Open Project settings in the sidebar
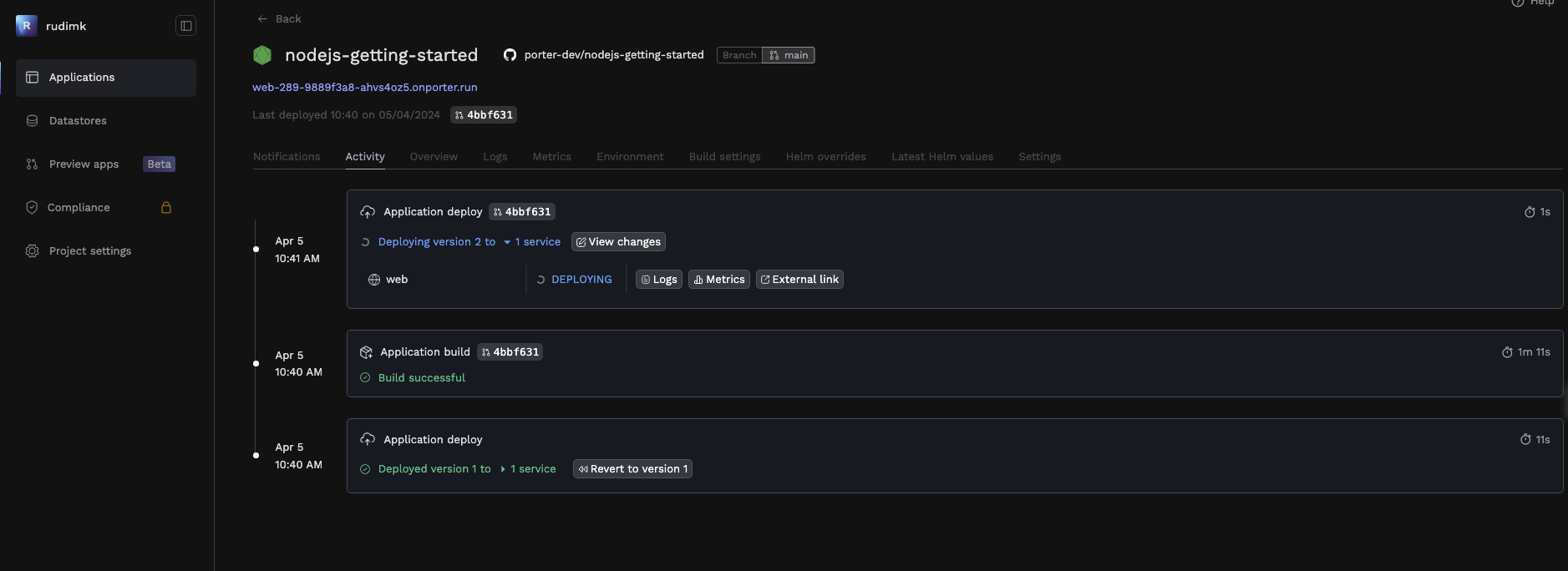1568x571 pixels. click(106, 251)
